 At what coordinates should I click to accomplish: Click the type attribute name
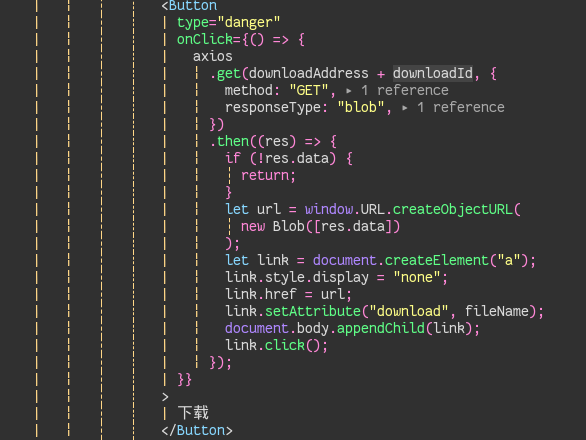(x=193, y=22)
